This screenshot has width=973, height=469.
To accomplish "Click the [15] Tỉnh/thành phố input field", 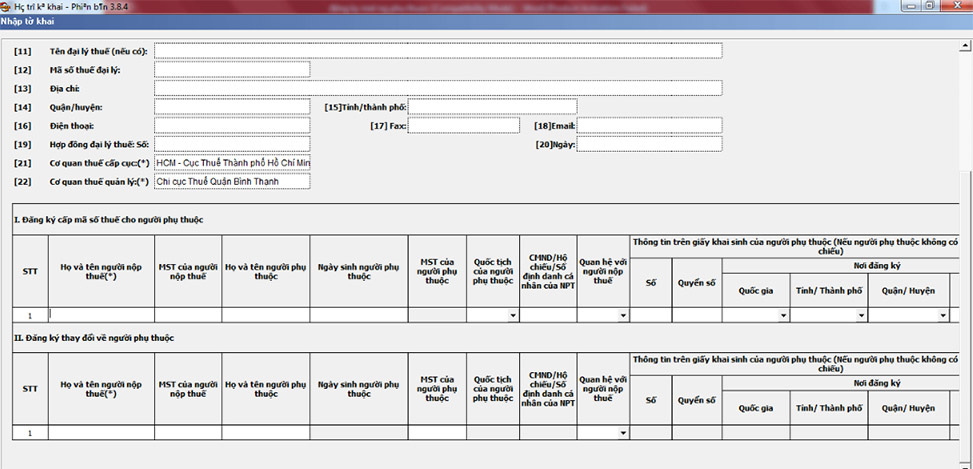I will 492,107.
